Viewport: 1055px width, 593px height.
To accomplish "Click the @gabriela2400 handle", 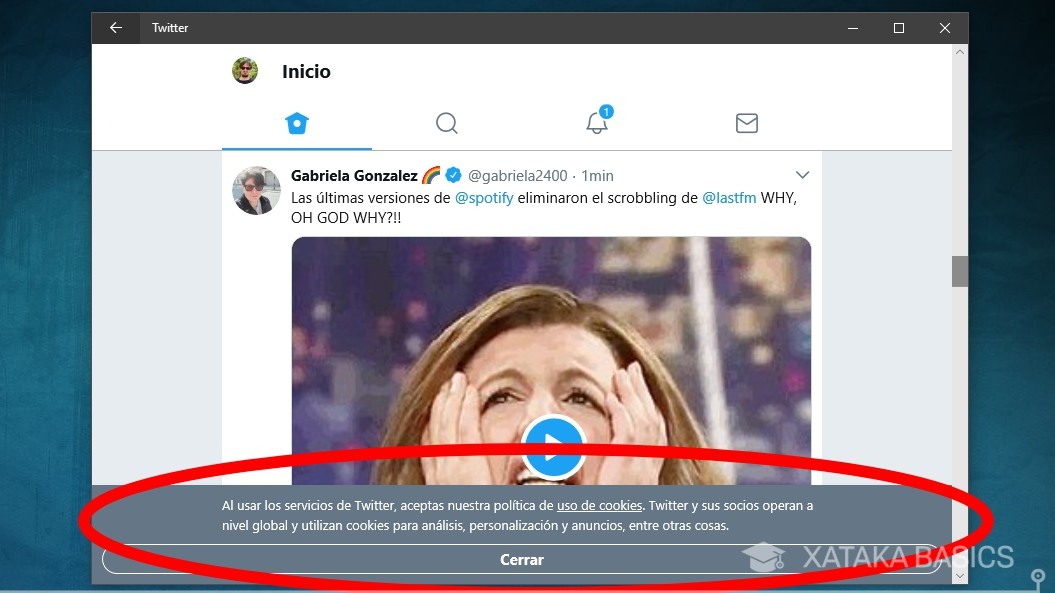I will (518, 176).
